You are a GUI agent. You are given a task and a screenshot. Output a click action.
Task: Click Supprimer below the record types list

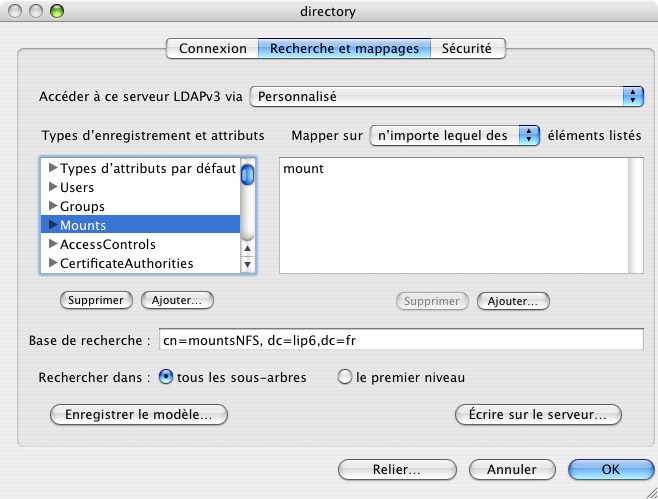97,300
